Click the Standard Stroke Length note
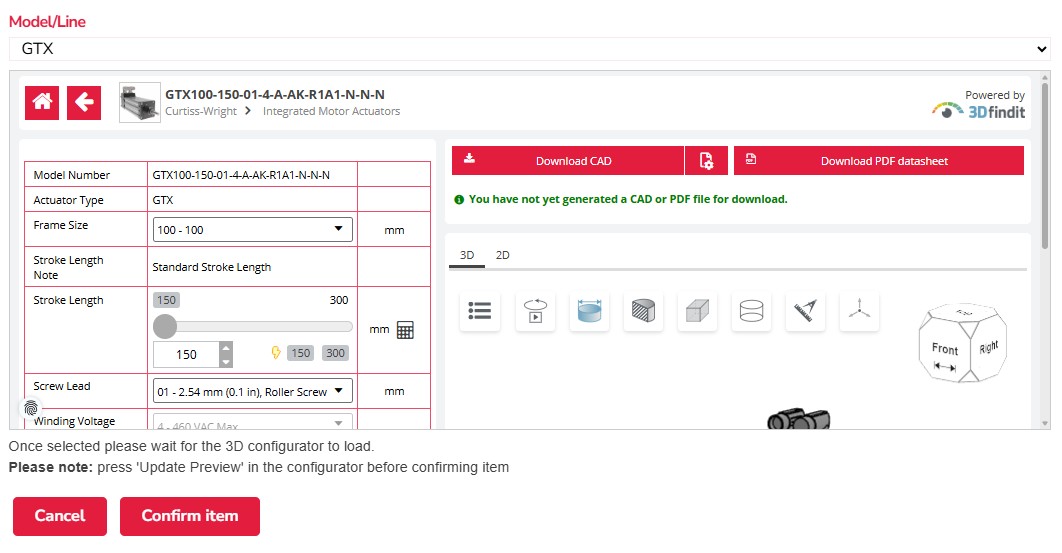The width and height of the screenshot is (1062, 553). (211, 267)
